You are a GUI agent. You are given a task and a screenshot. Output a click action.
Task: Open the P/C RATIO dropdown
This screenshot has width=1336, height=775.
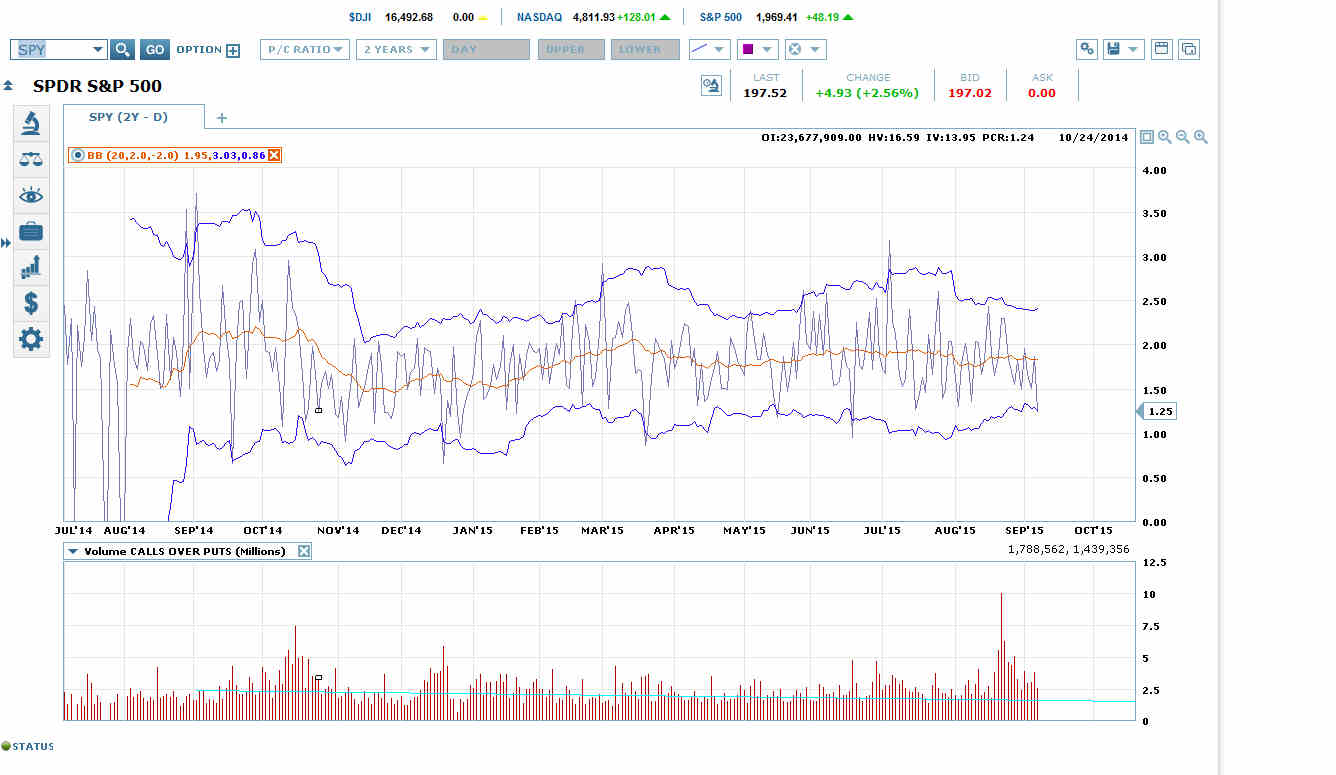click(305, 50)
